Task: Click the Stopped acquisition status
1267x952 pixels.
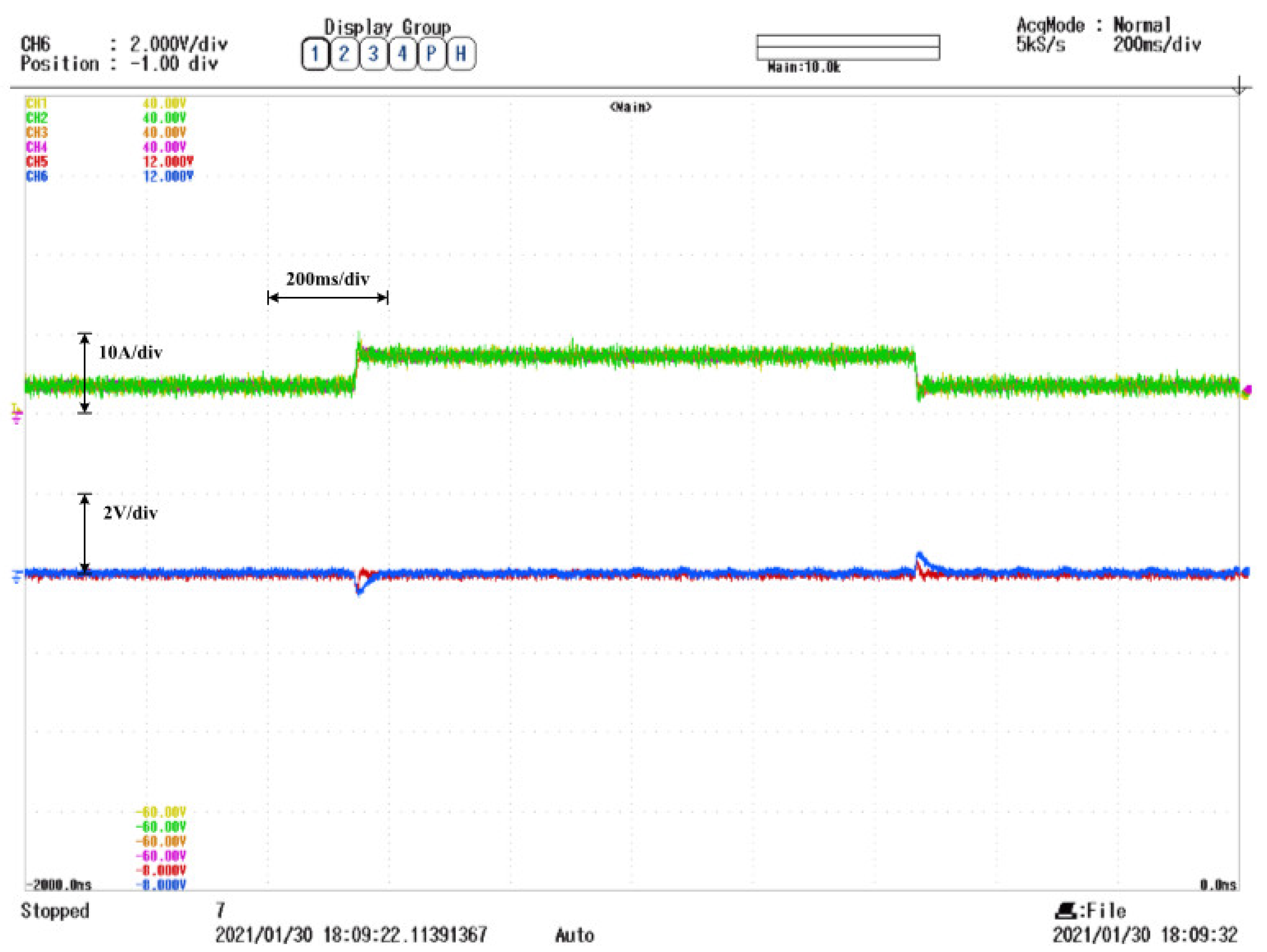Action: (55, 911)
